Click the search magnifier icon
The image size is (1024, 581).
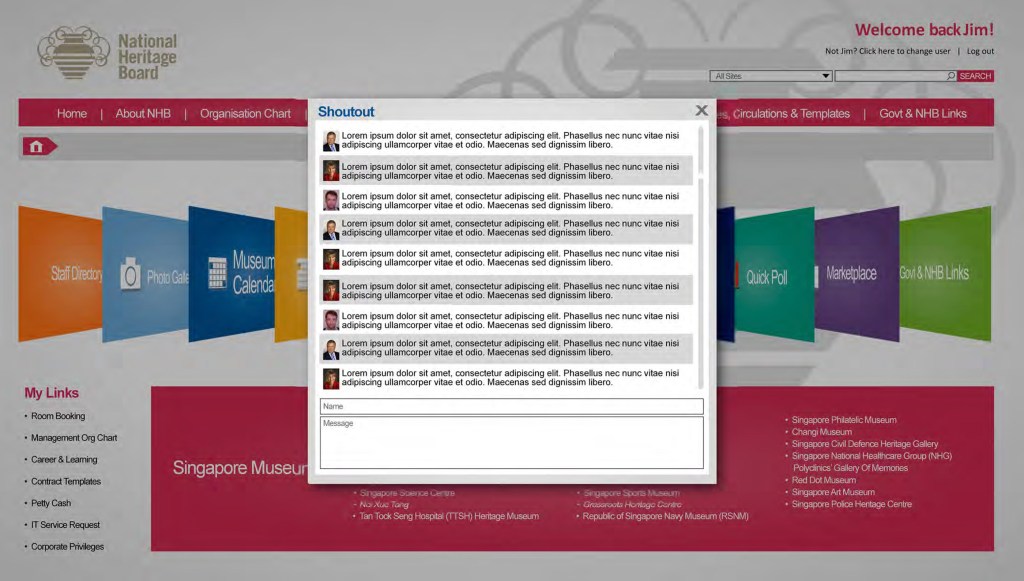click(x=950, y=76)
